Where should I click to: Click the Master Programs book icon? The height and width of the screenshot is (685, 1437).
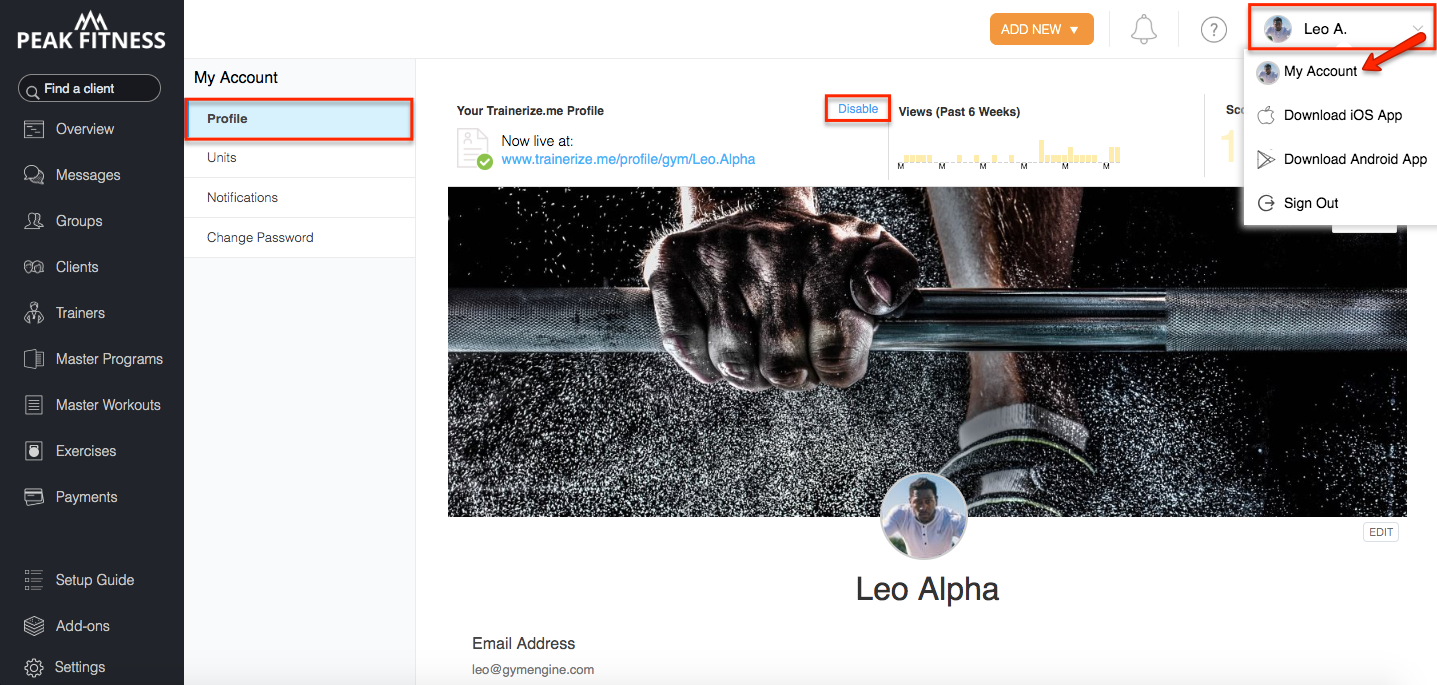coord(34,359)
